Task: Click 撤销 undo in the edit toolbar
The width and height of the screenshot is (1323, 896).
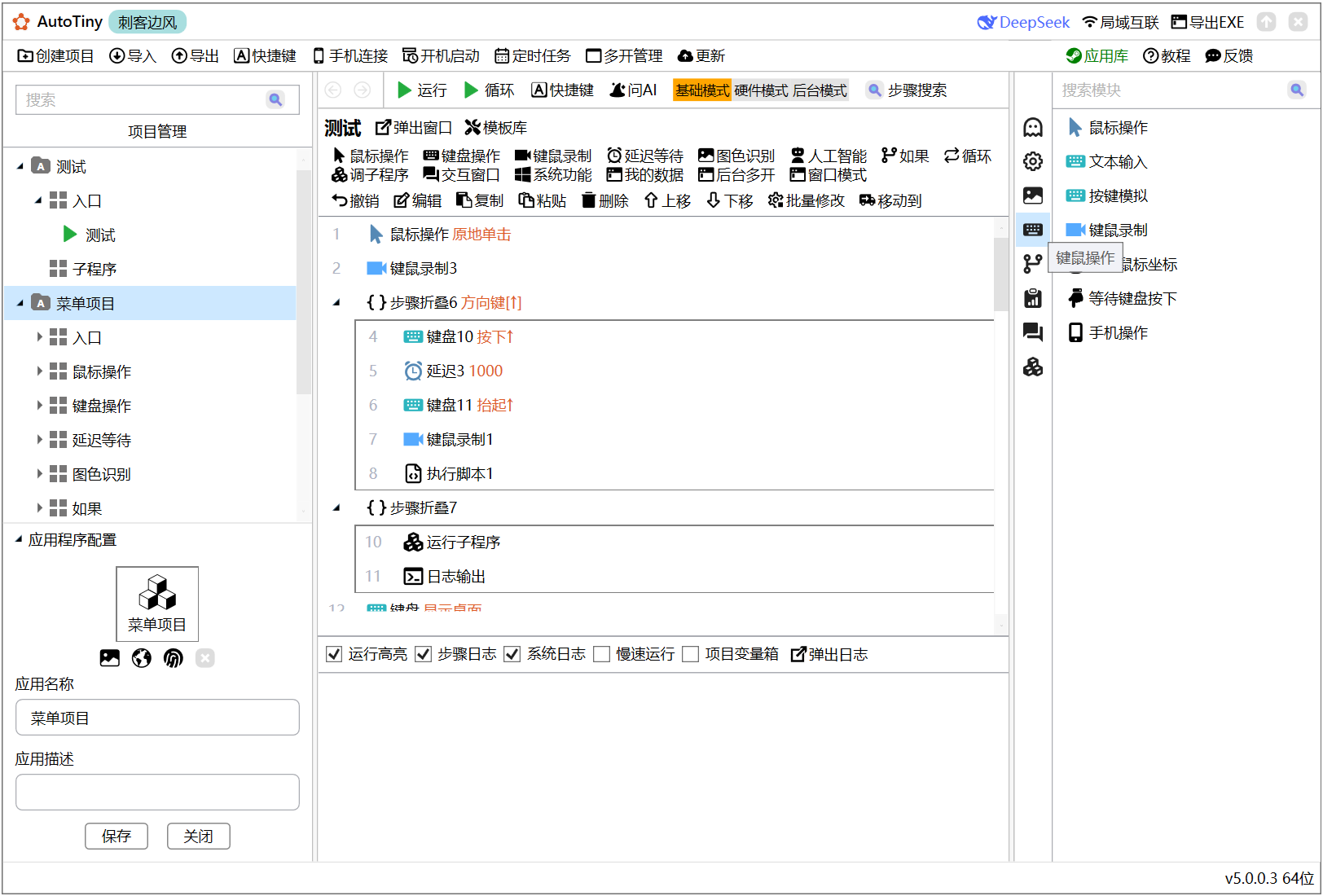Action: click(x=356, y=200)
